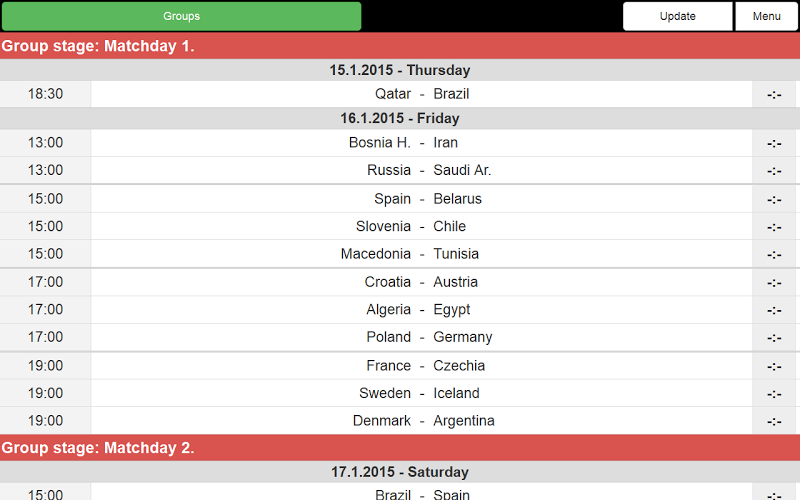
Task: Click the Algeria - Egypt score field
Action: pyautogui.click(x=774, y=310)
